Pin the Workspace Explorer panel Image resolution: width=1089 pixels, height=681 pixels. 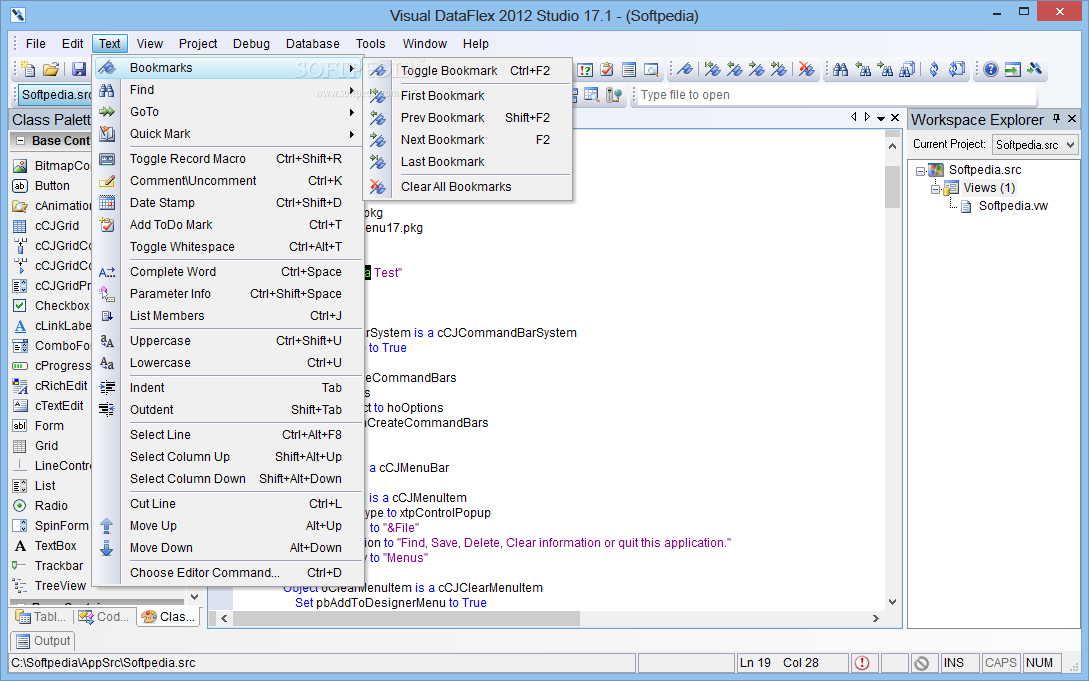click(1056, 119)
